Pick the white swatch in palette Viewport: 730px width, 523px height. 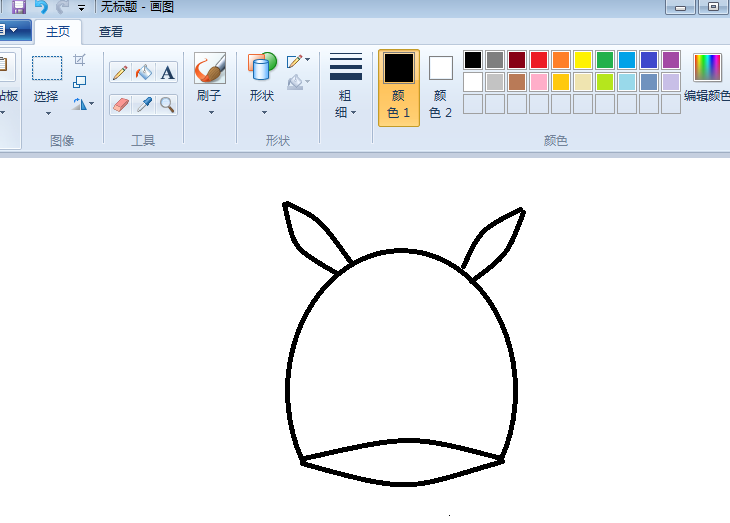473,82
